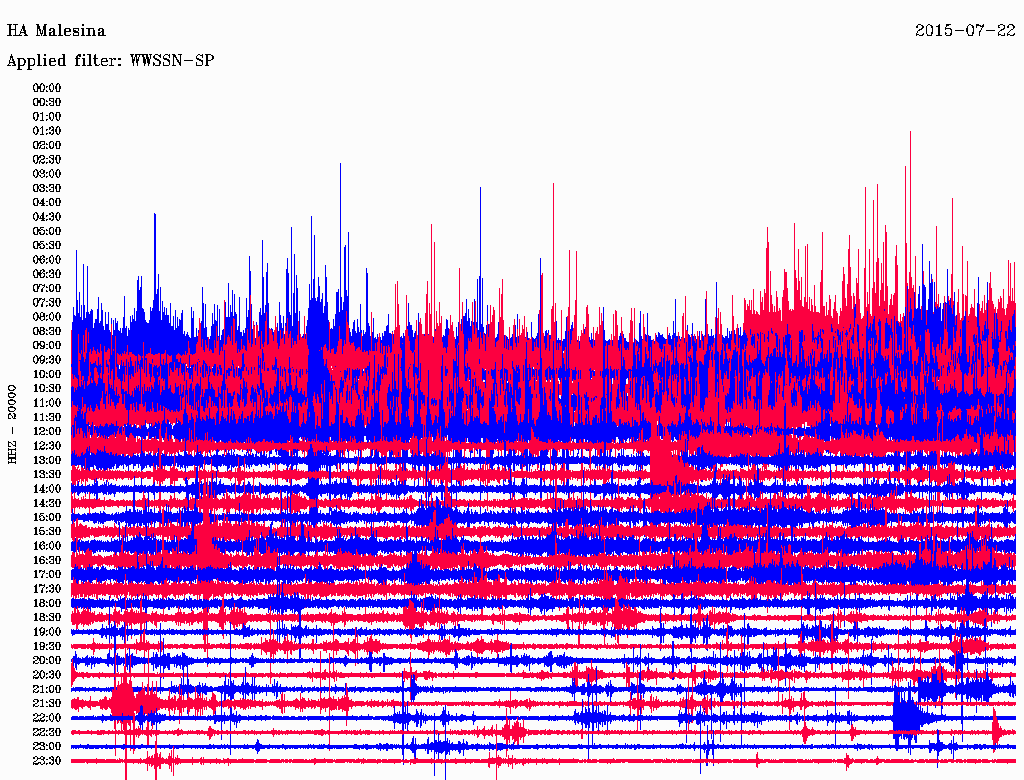Select the 17:30 time label

[x=47, y=589]
